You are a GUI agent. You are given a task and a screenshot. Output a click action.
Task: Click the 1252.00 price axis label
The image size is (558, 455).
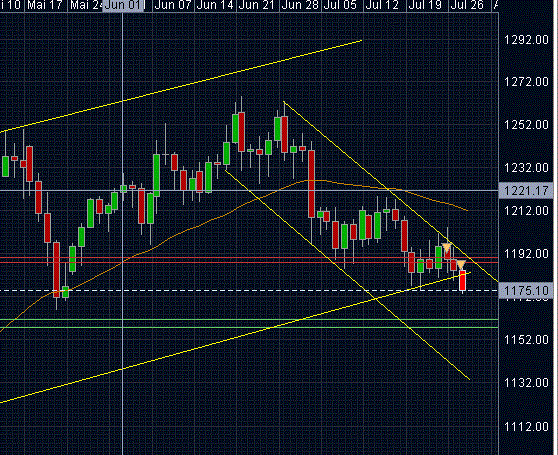[526, 125]
